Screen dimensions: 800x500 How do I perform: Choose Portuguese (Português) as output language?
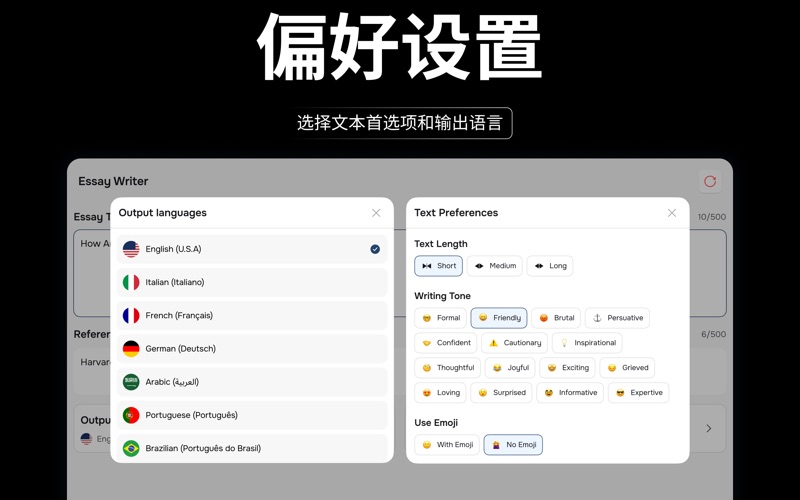[x=252, y=415]
